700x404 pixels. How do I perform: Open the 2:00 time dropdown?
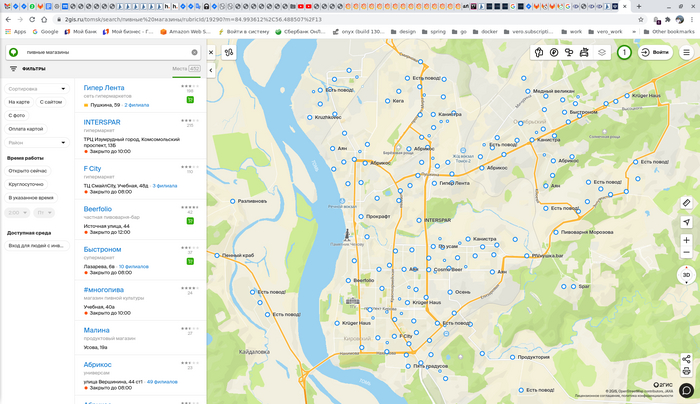(17, 212)
